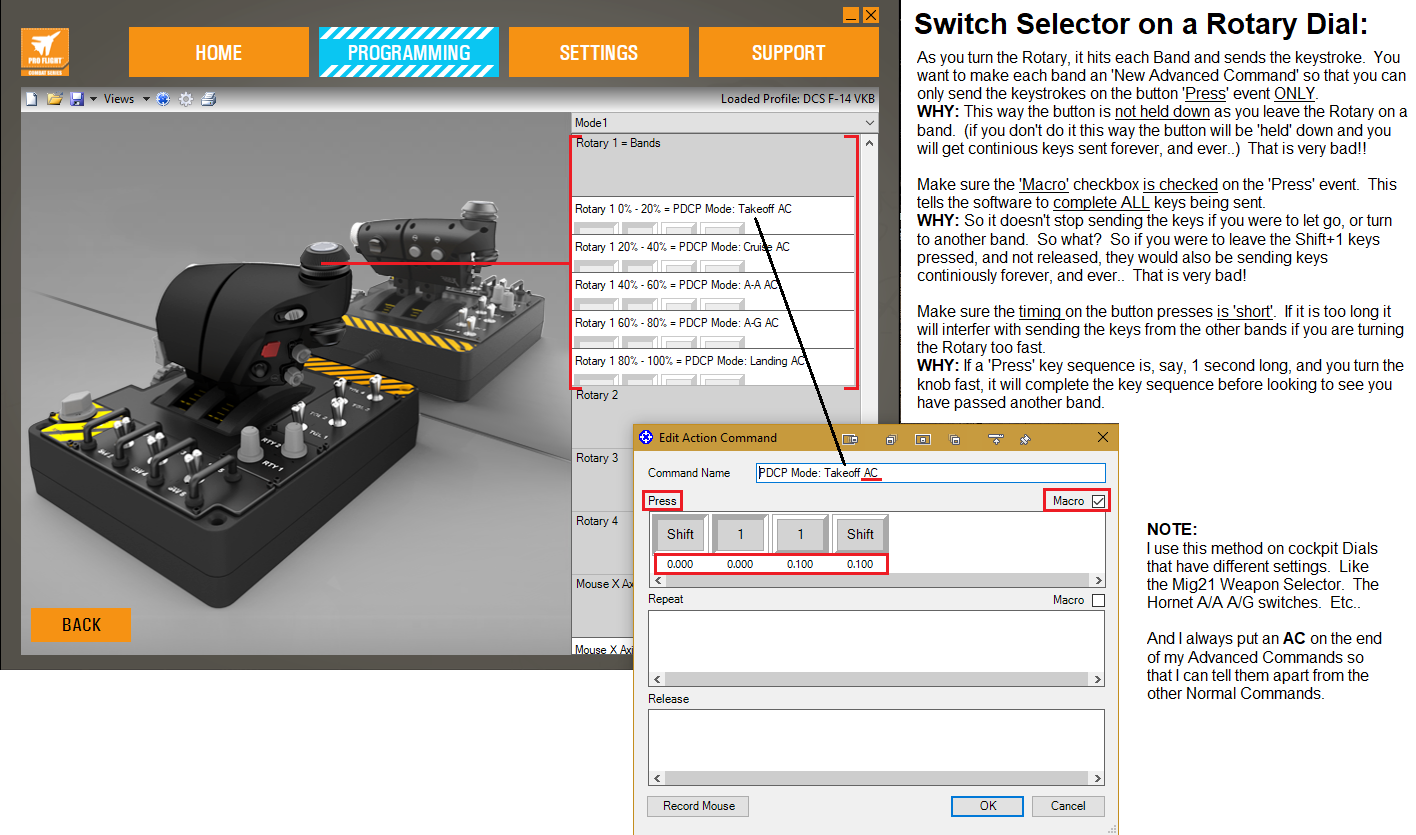This screenshot has height=835, width=1416.
Task: Click the up arrow of the control list scrollbar
Action: click(869, 143)
